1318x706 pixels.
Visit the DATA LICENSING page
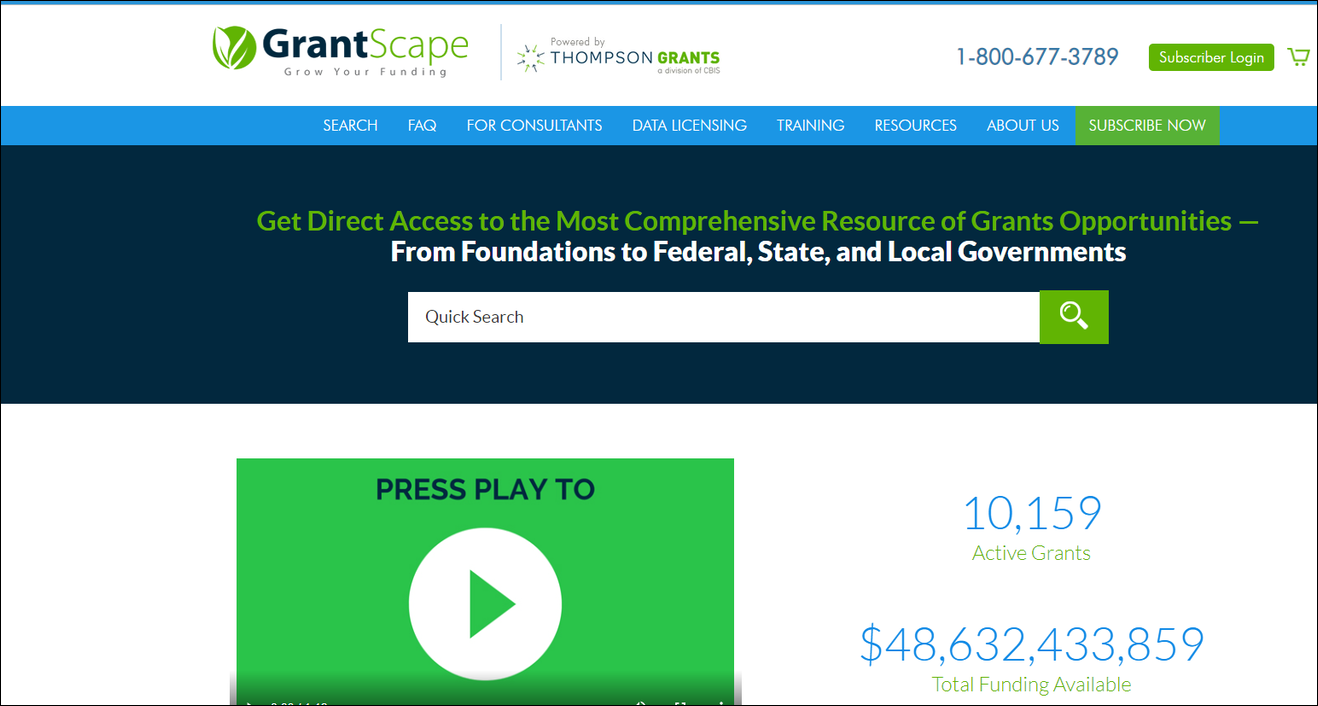tap(689, 125)
